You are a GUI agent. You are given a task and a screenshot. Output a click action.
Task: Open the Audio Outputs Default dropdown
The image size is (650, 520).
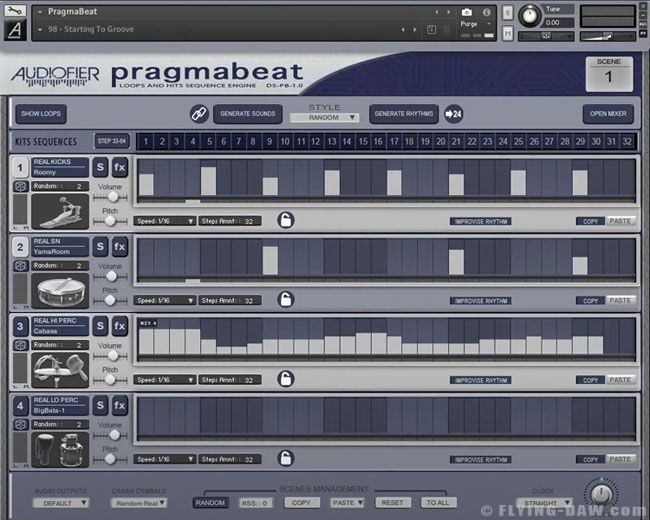coord(61,503)
